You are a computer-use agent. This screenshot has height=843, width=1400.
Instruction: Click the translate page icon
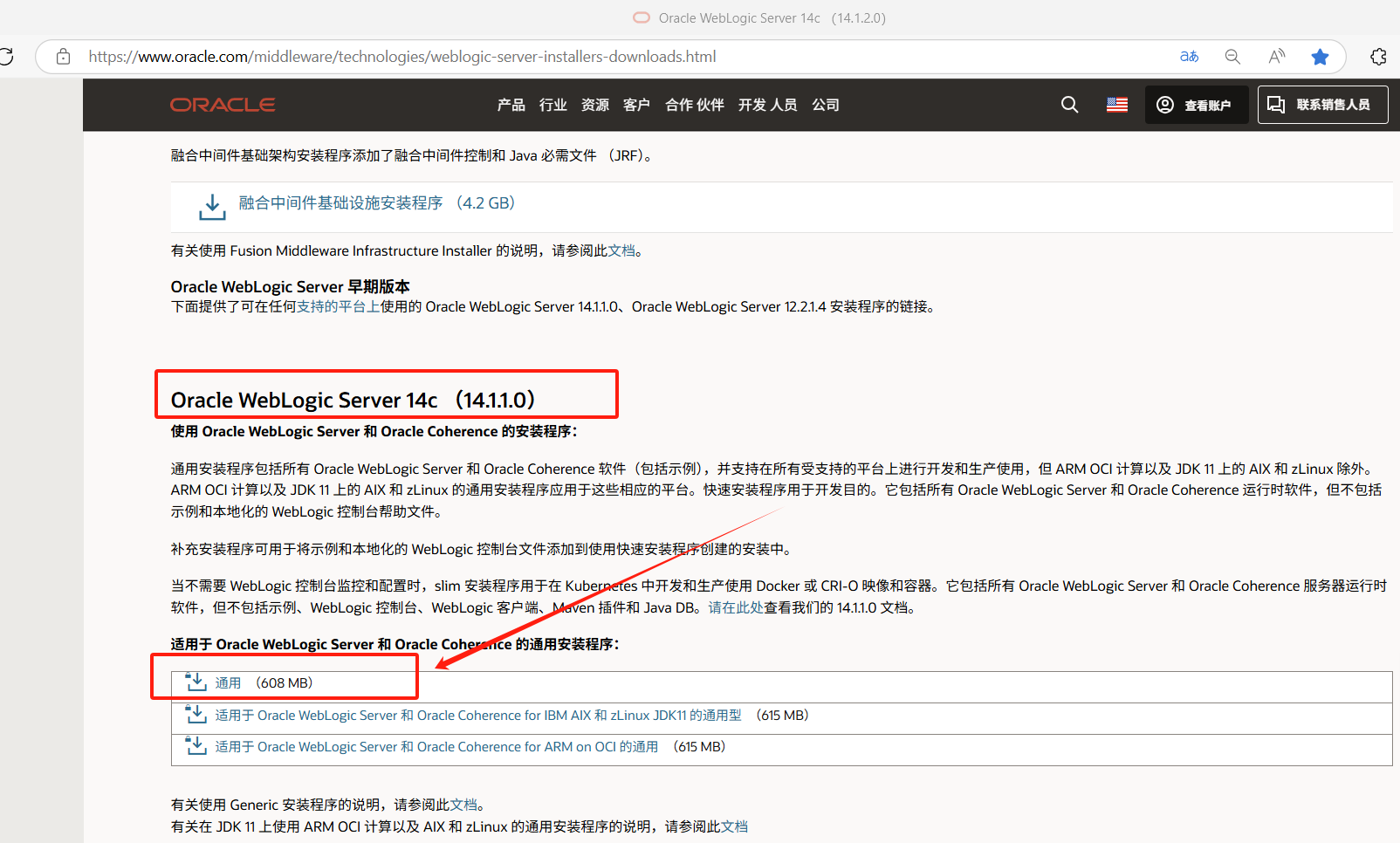(x=1189, y=57)
